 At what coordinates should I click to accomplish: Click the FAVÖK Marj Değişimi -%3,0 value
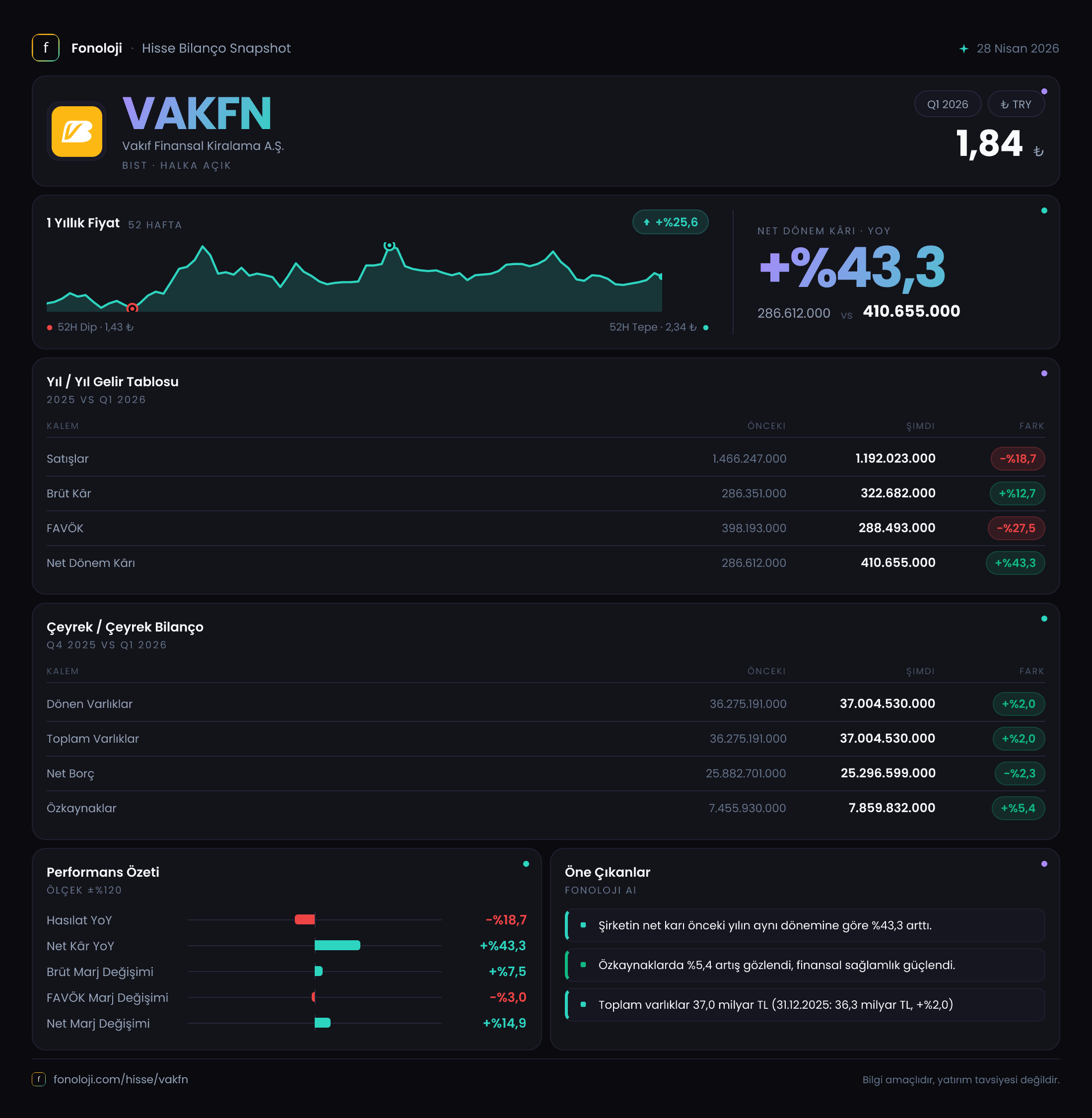coord(508,997)
